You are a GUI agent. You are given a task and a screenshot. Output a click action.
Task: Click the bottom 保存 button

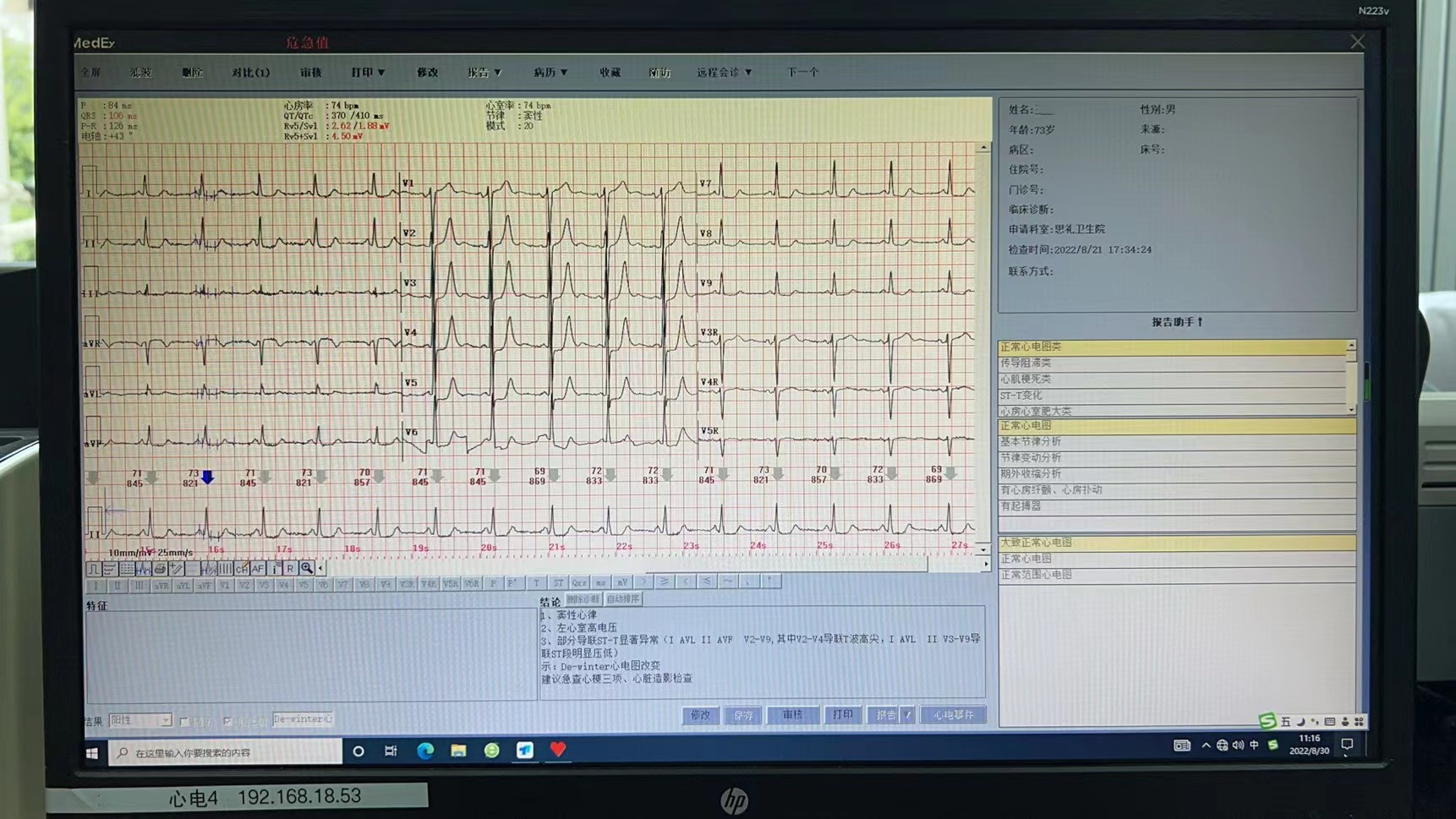click(x=743, y=715)
